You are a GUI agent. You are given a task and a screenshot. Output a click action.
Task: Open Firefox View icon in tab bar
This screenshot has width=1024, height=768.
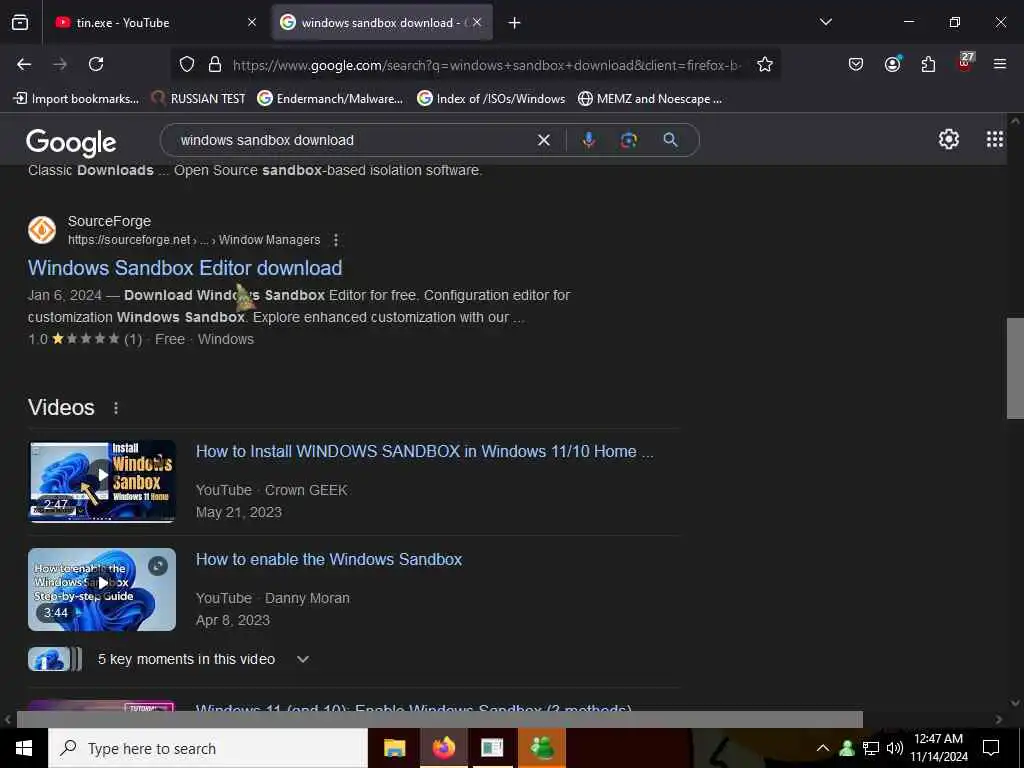point(20,23)
